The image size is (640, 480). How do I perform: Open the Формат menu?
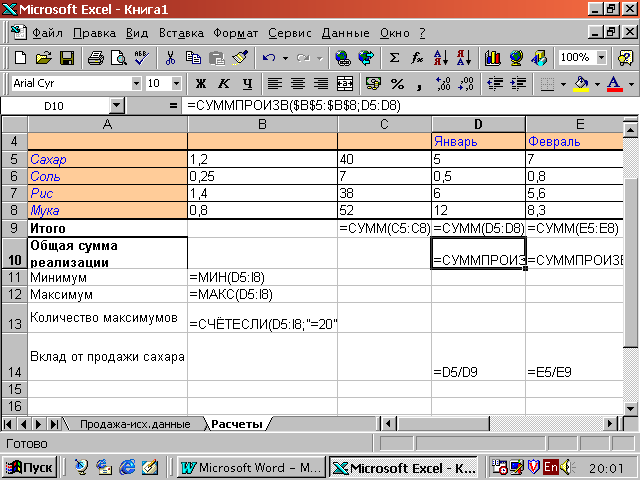236,33
